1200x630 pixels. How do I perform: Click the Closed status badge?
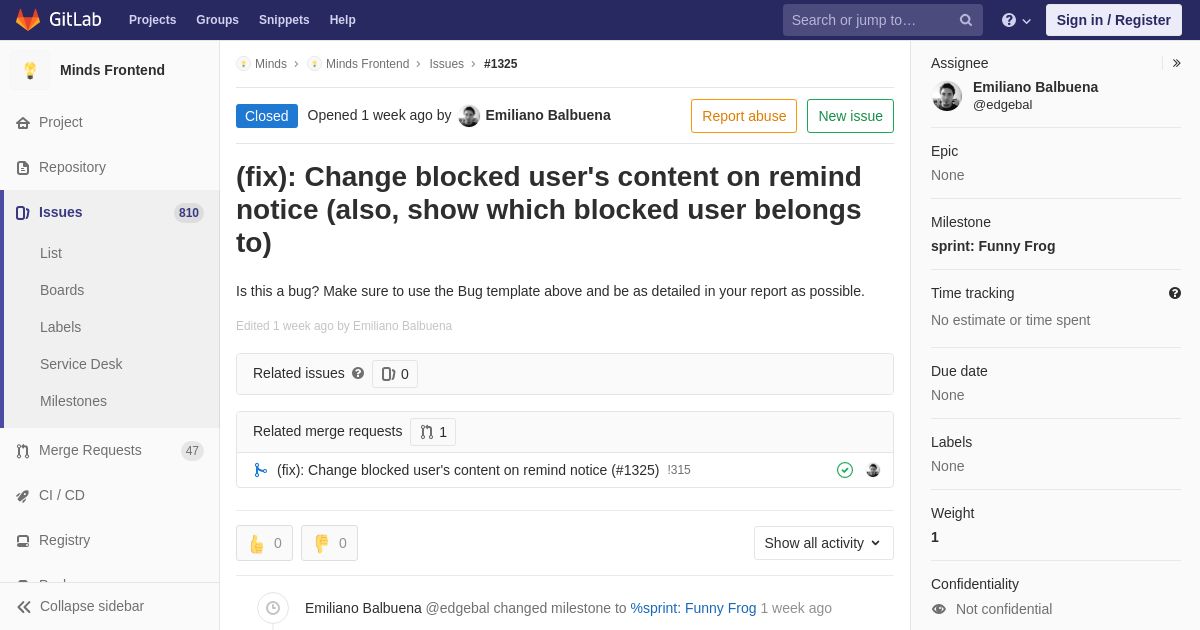tap(267, 116)
